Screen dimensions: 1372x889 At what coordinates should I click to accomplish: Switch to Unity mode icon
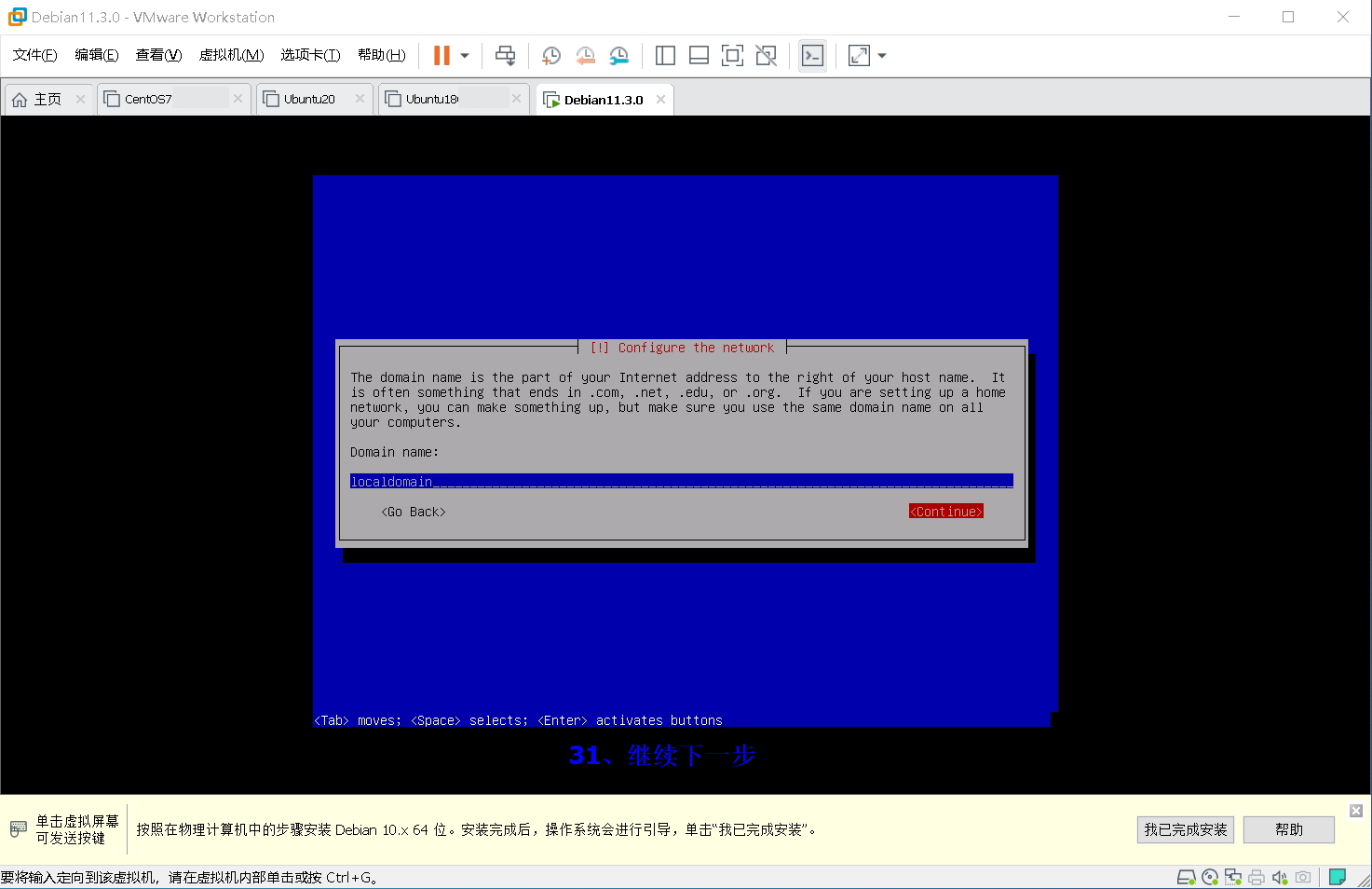tap(767, 56)
